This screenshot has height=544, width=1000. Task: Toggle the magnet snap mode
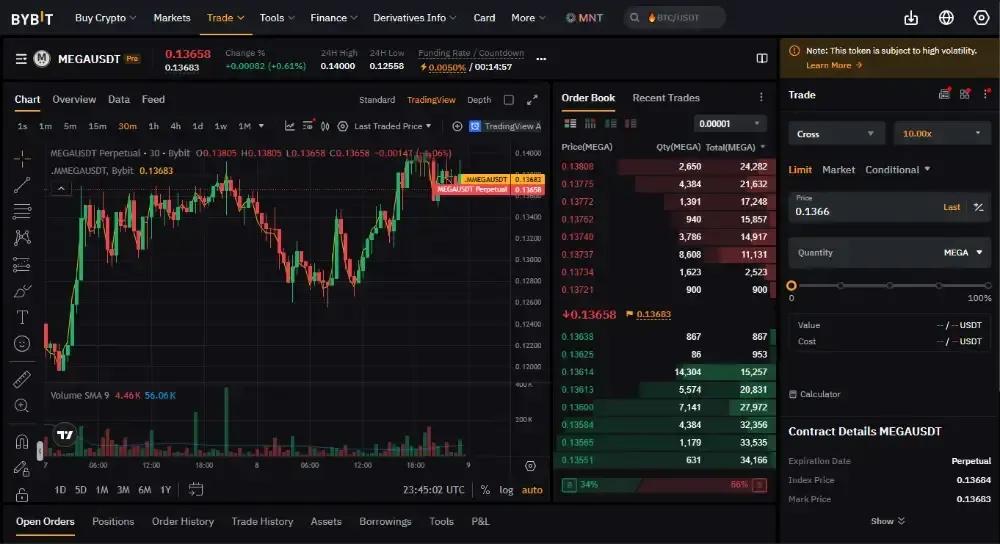22,441
